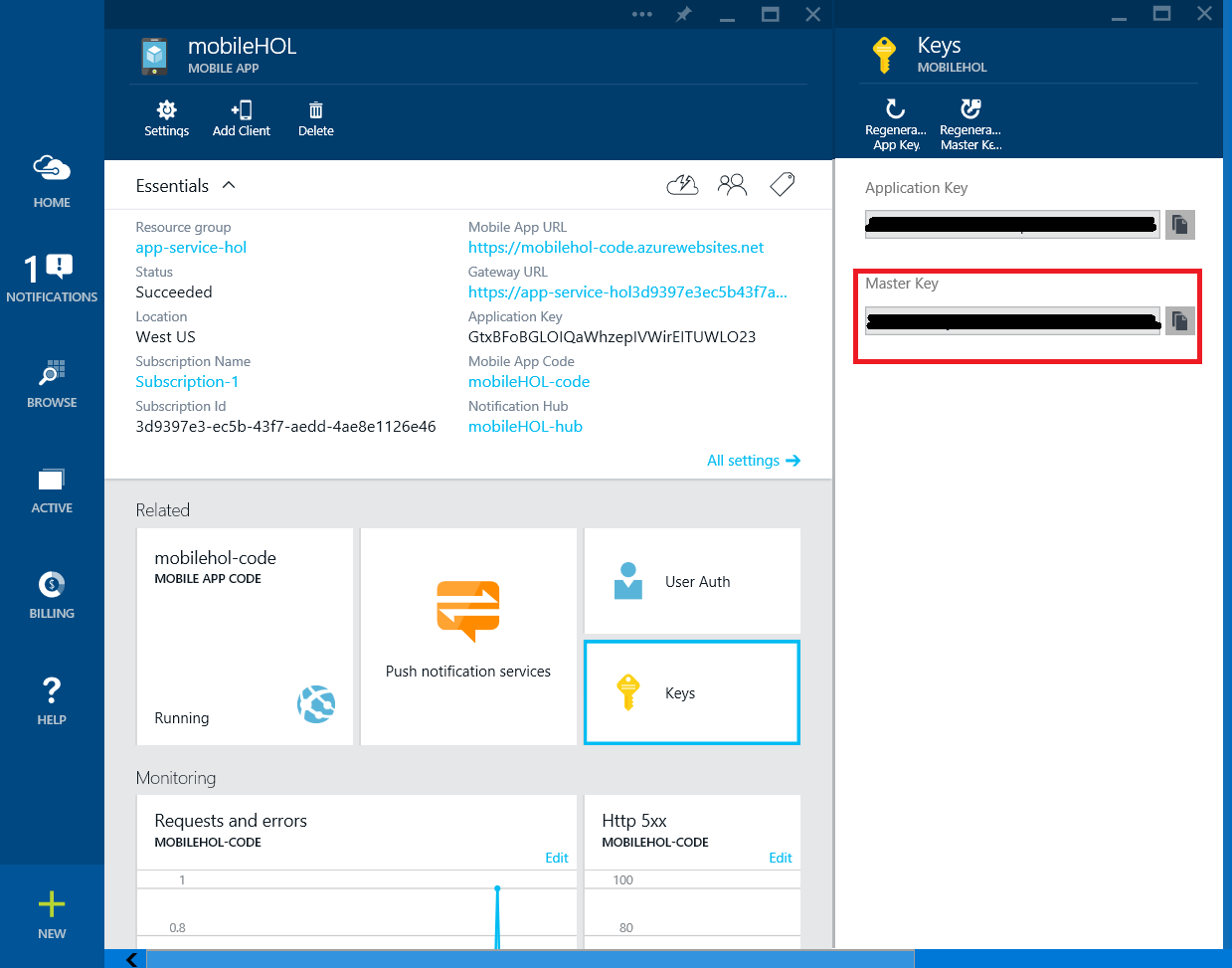The height and width of the screenshot is (968, 1232).
Task: Go to the portal Home icon
Action: point(52,181)
